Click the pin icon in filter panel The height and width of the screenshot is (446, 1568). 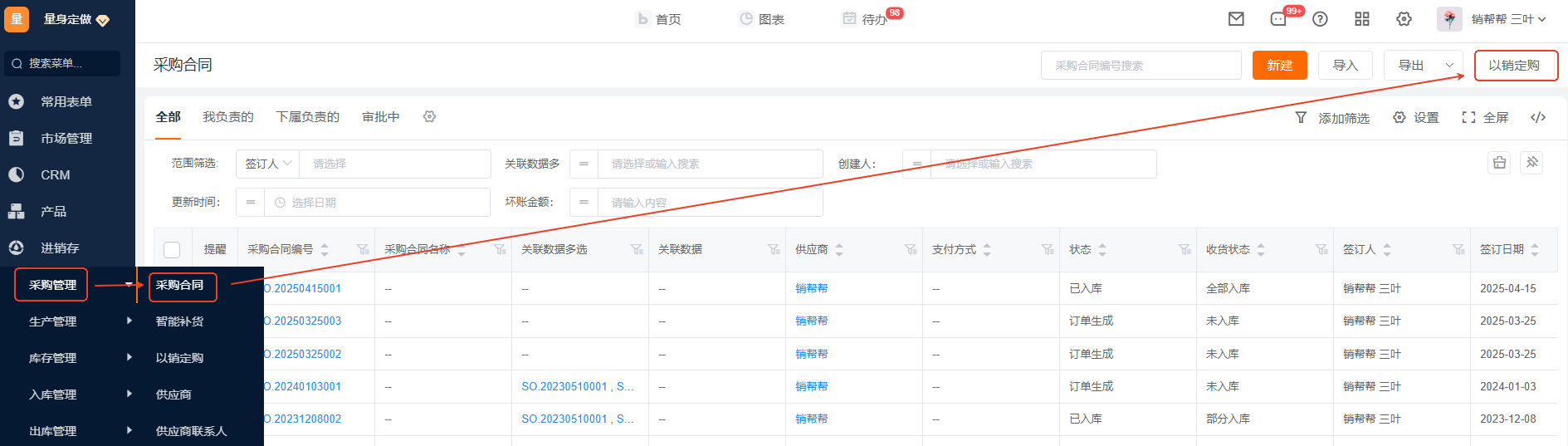click(1531, 163)
